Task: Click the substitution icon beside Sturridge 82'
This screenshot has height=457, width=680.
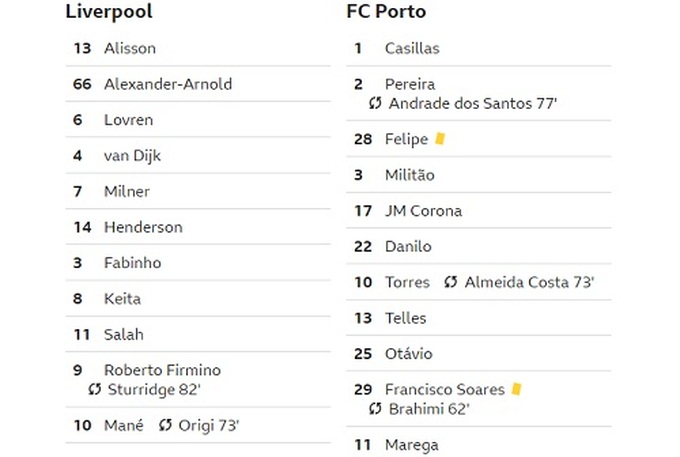Action: click(x=95, y=389)
